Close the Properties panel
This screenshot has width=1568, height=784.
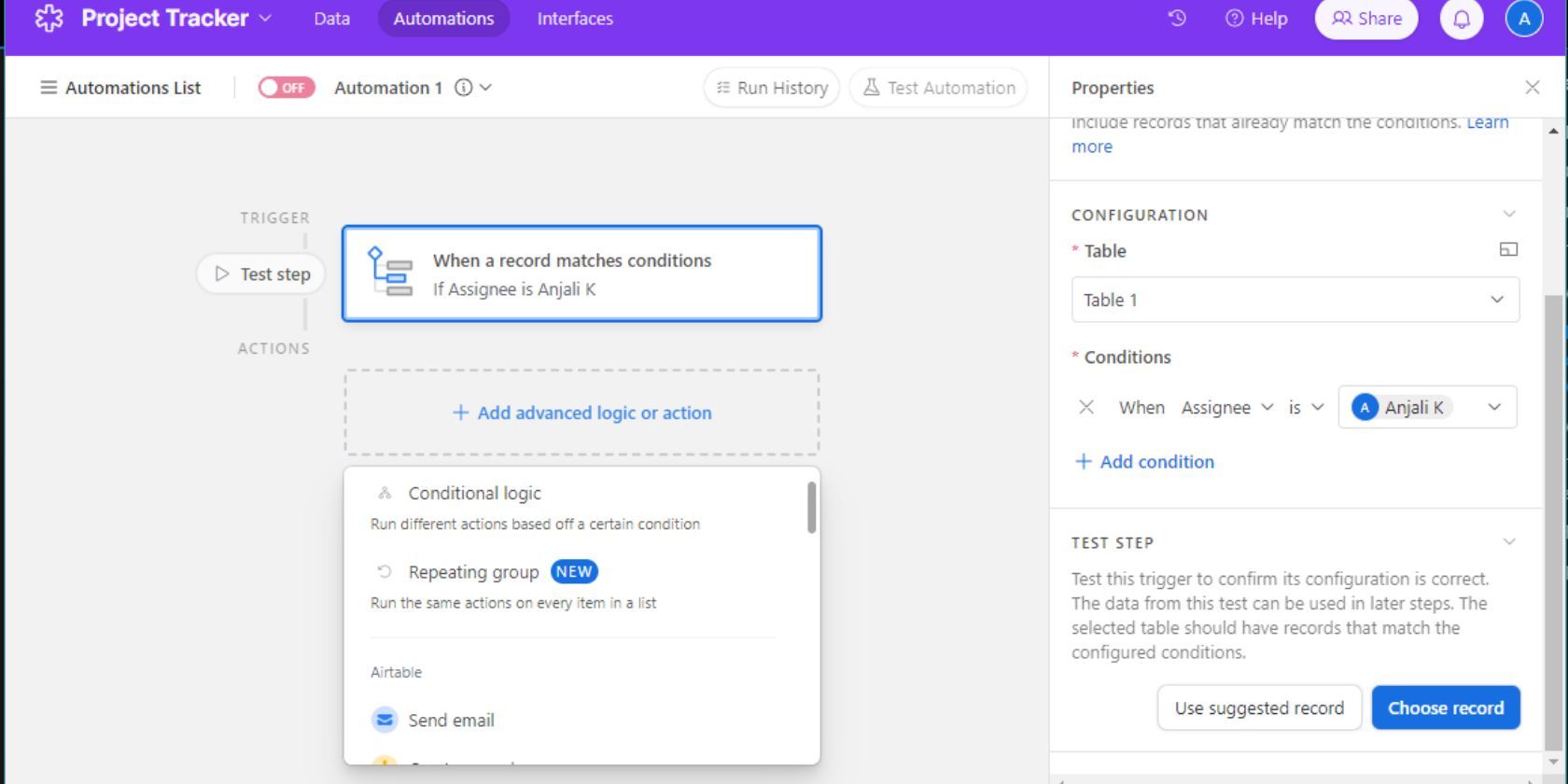coord(1532,87)
